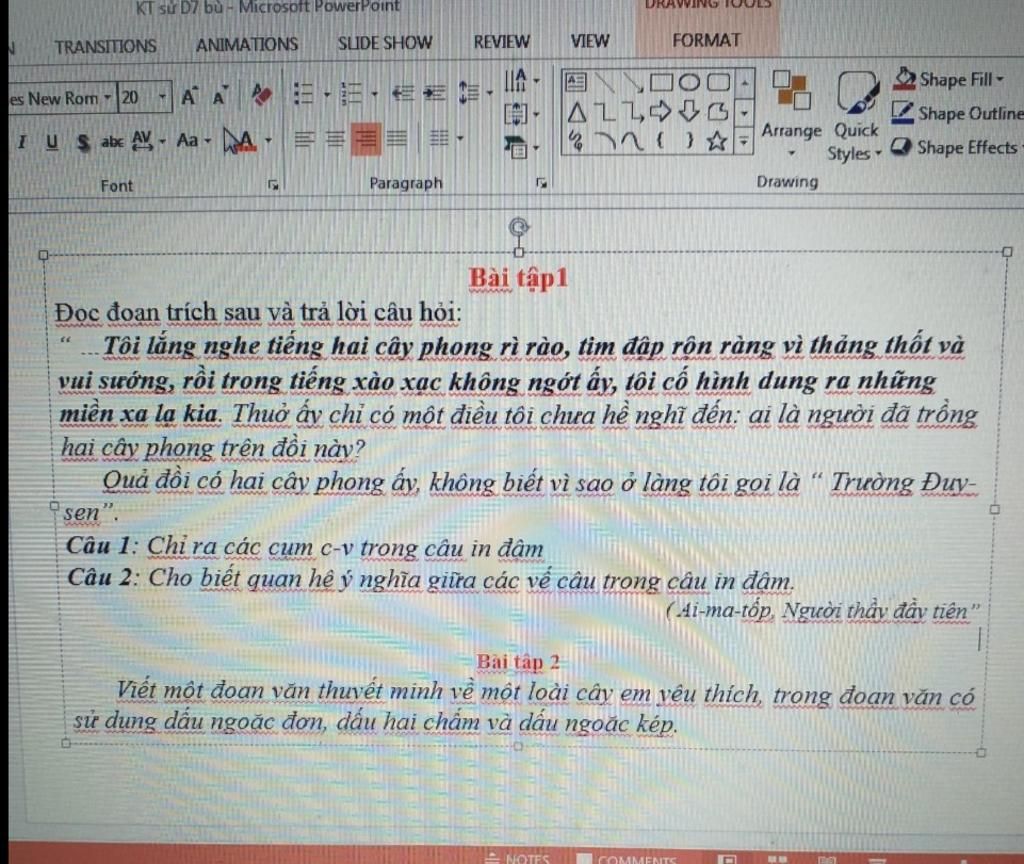Select the Text Box shape in gallery
1024x864 pixels.
tap(575, 82)
